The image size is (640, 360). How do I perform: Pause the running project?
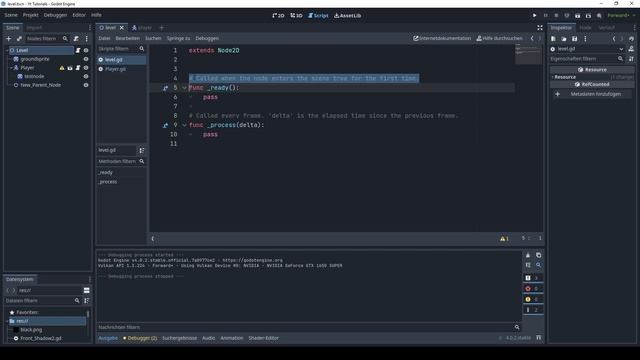[545, 16]
